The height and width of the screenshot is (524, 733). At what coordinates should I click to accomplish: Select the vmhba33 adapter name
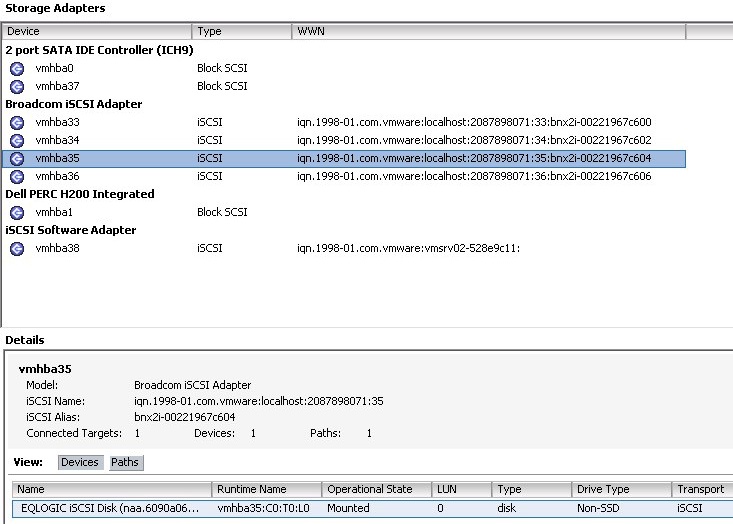(x=57, y=122)
